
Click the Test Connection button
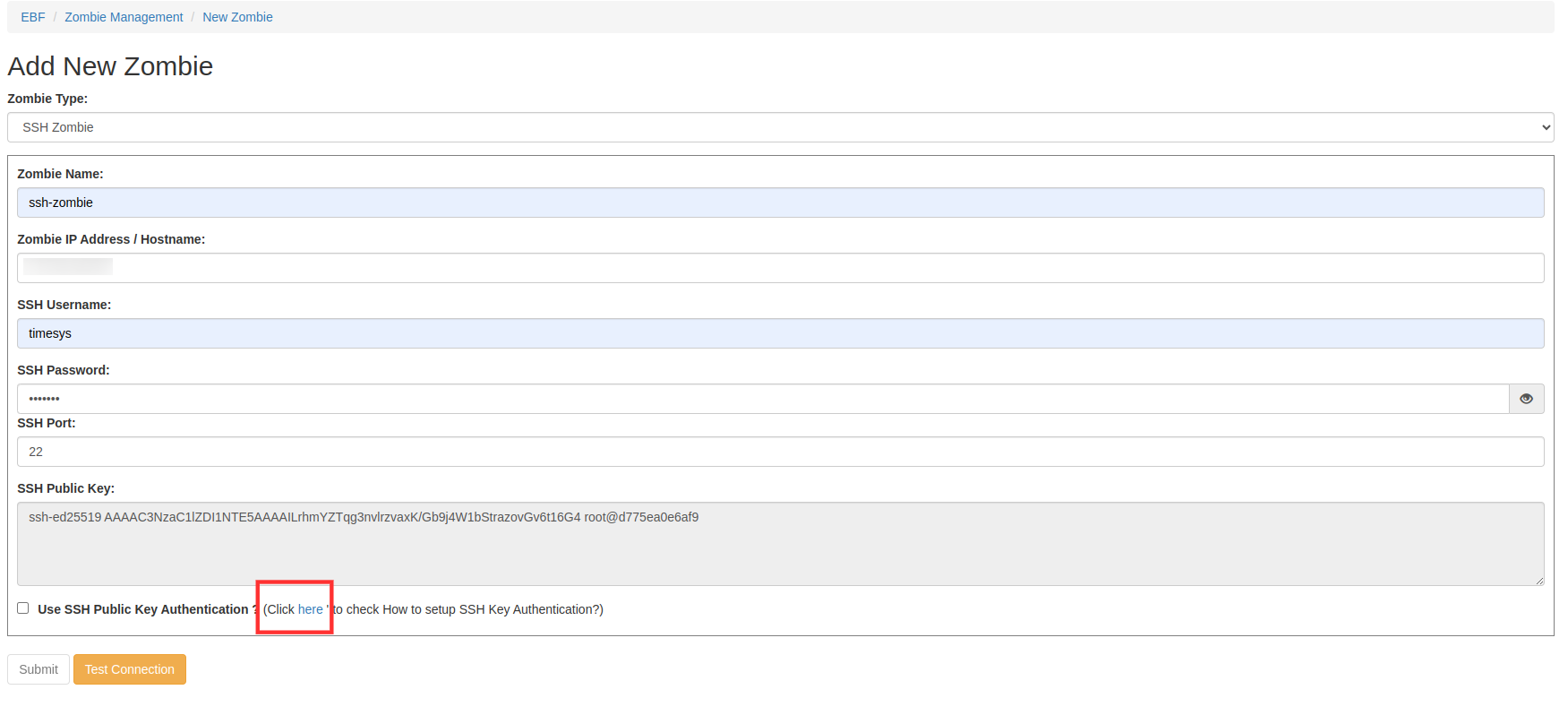[130, 669]
